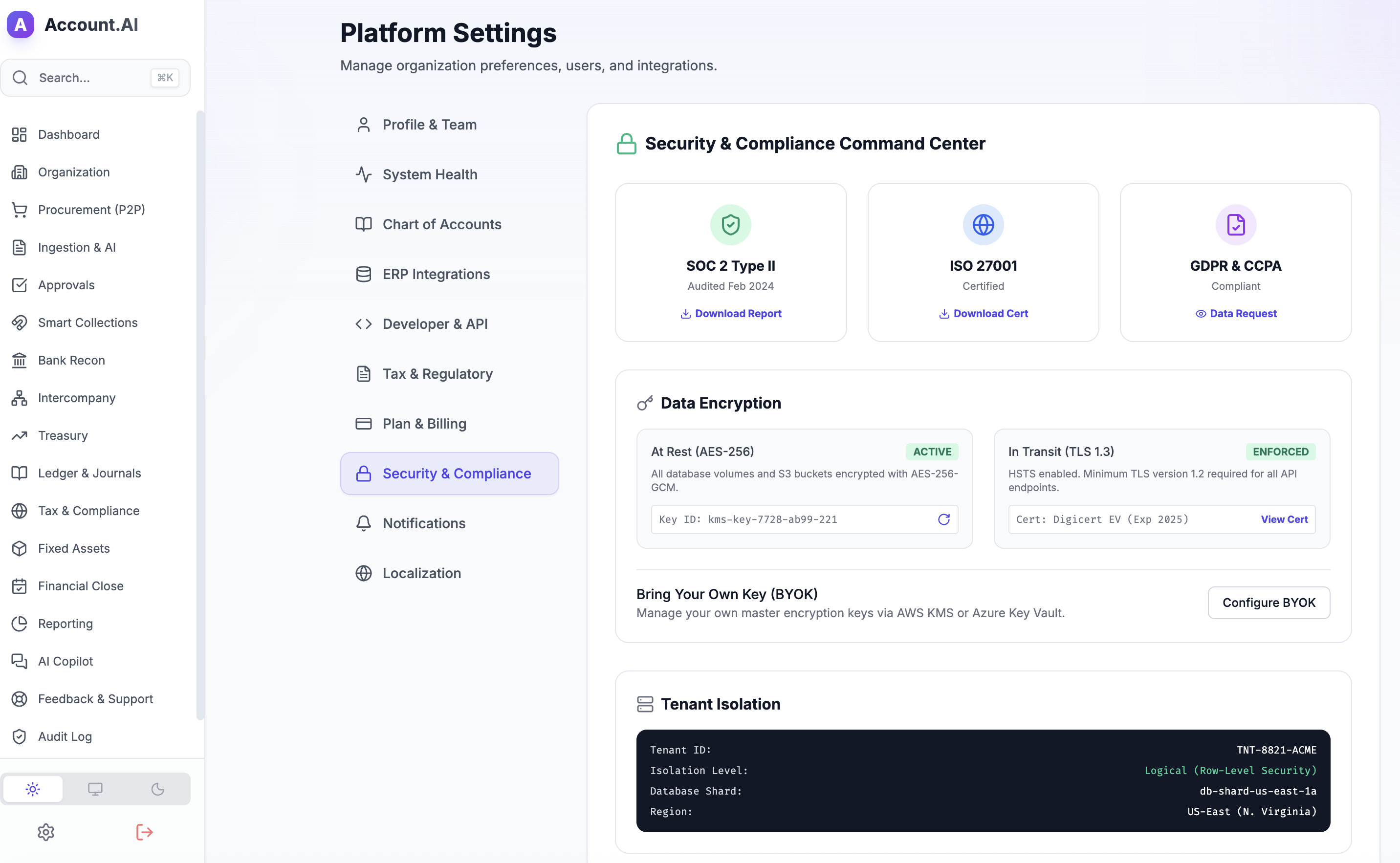Image resolution: width=1400 pixels, height=863 pixels.
Task: Switch to light theme sun toggle
Action: [33, 789]
